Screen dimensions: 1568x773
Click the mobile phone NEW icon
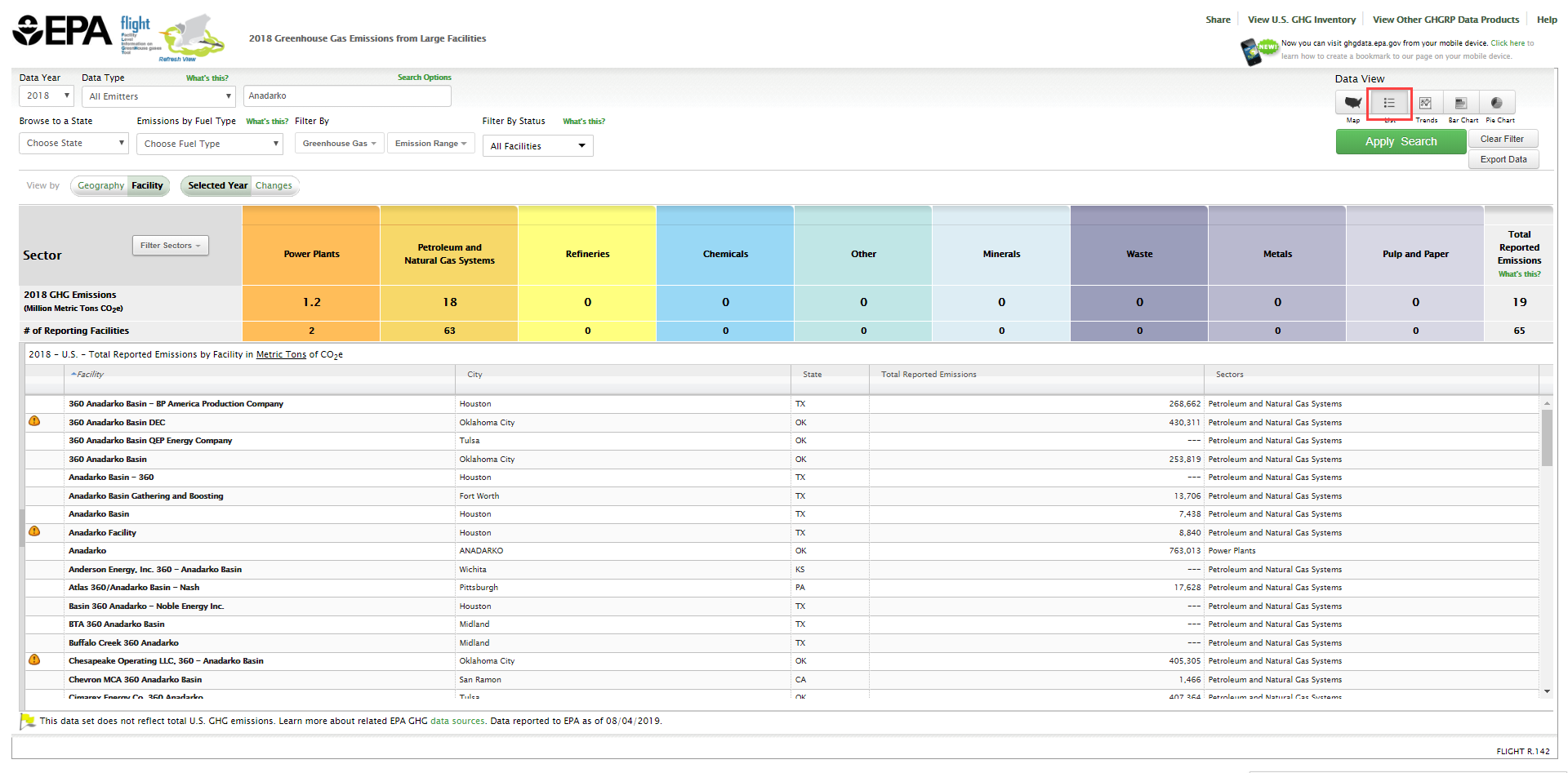[x=1258, y=51]
